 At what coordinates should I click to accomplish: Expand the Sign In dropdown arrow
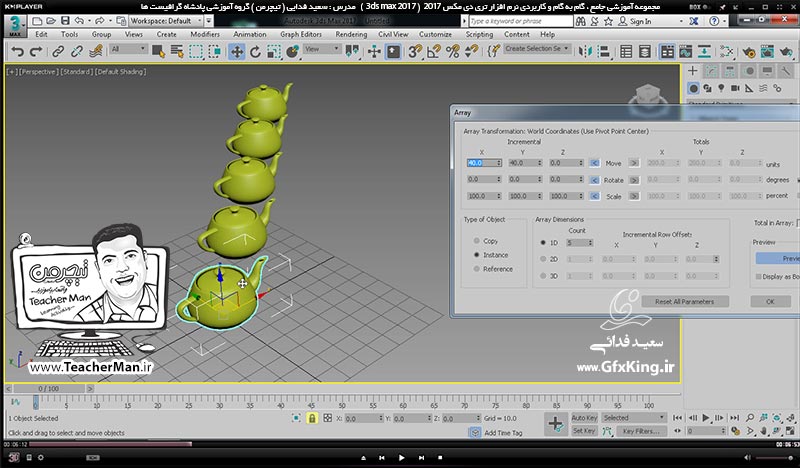tap(681, 21)
